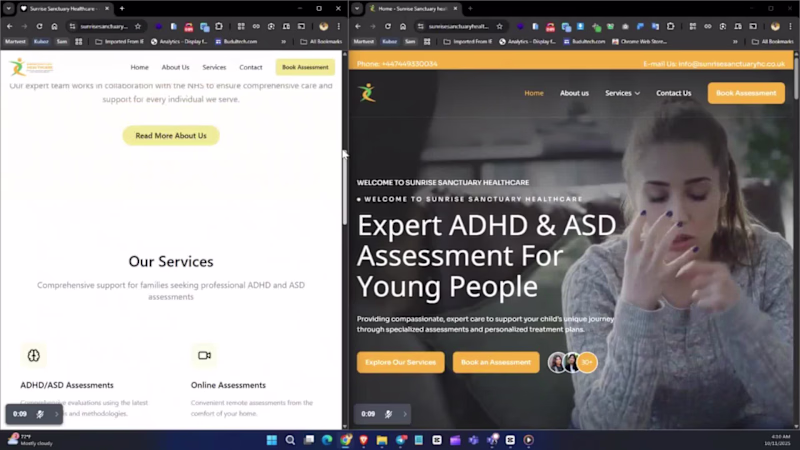Screen dimensions: 800x450
Task: Click Book Assessment button in right header
Action: pyautogui.click(x=746, y=93)
